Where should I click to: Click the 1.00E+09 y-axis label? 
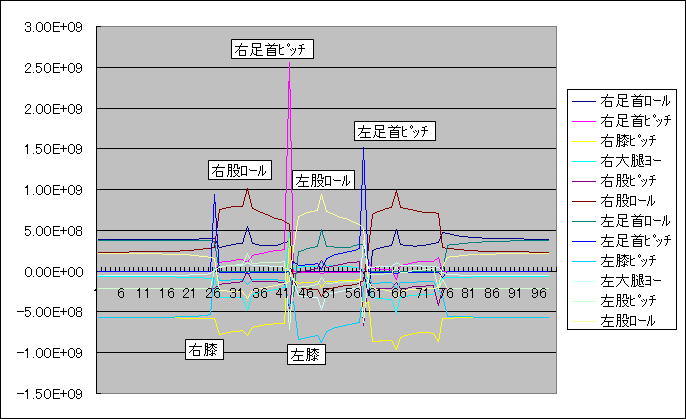click(x=53, y=190)
